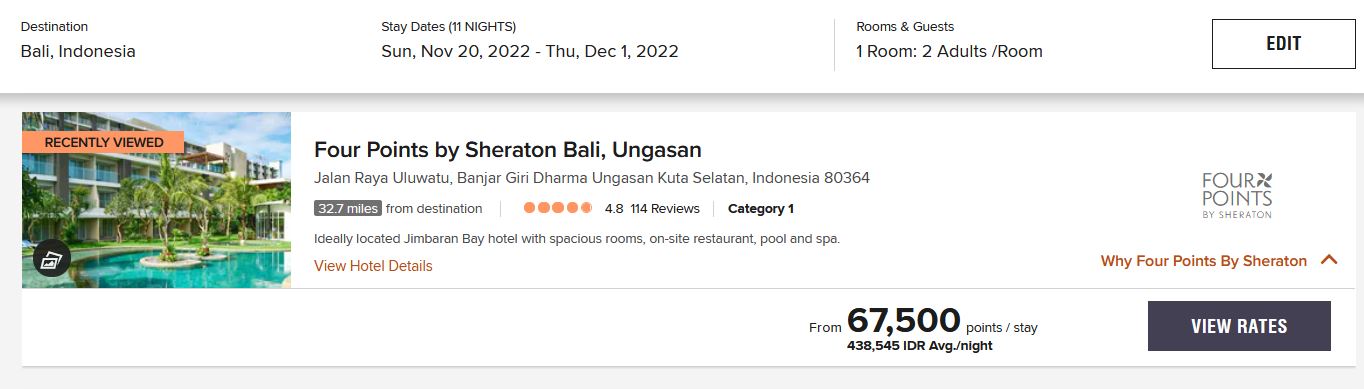The image size is (1364, 389).
Task: Click the 438,545 IDR average nightly rate
Action: 920,346
